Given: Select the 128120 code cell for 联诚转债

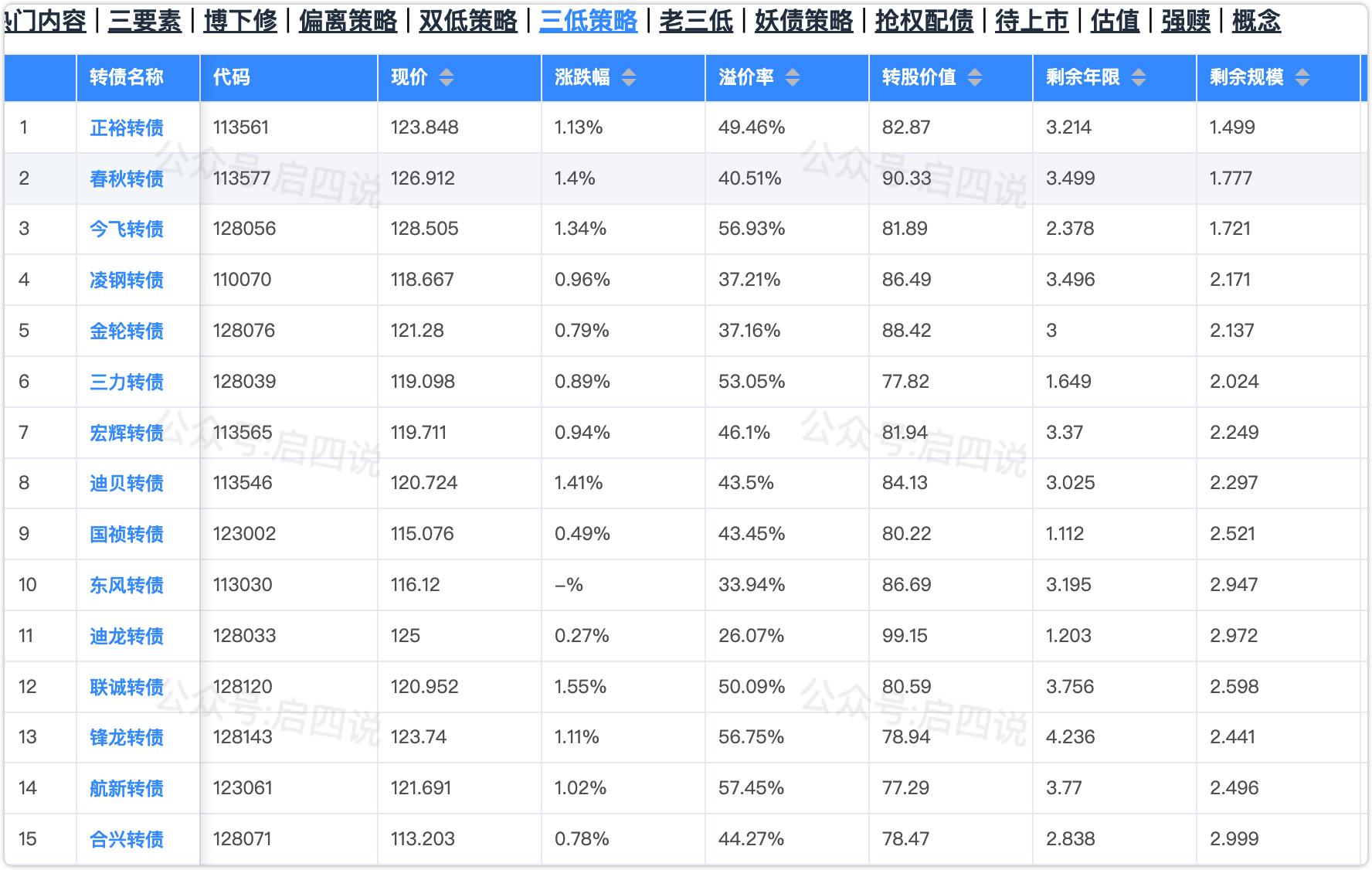Looking at the screenshot, I should click(243, 686).
